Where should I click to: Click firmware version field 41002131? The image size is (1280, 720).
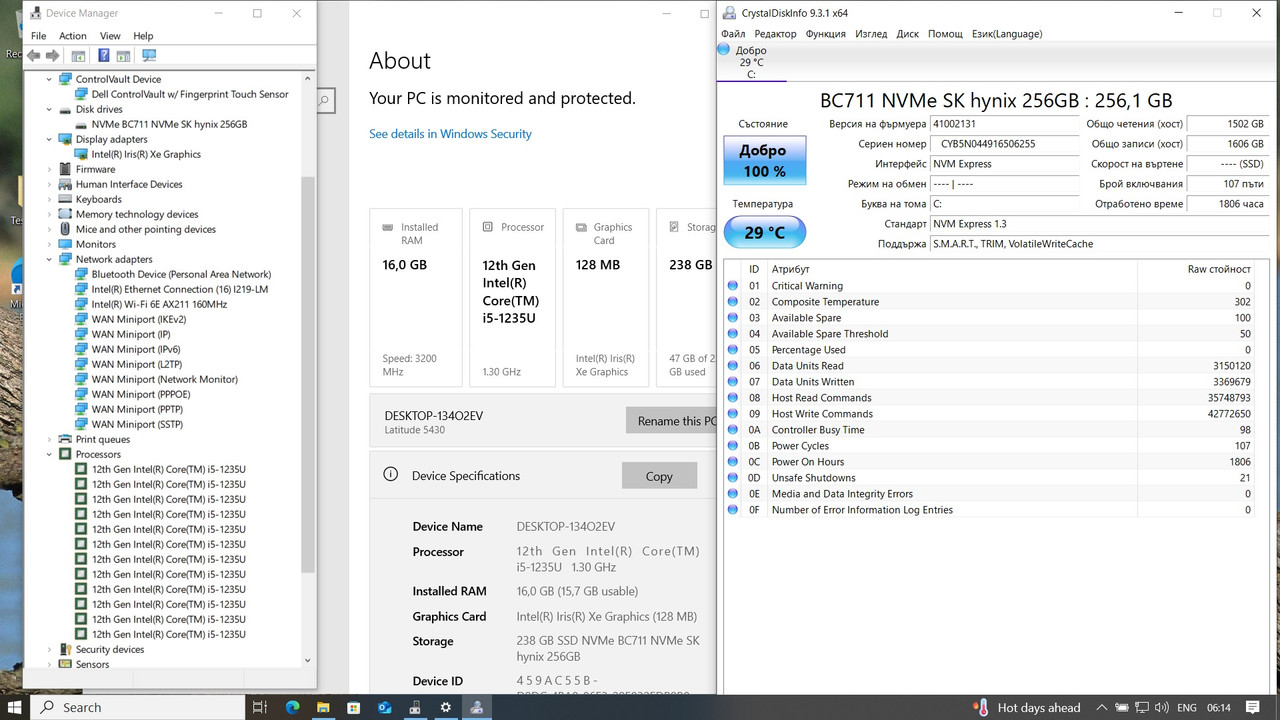click(1004, 124)
